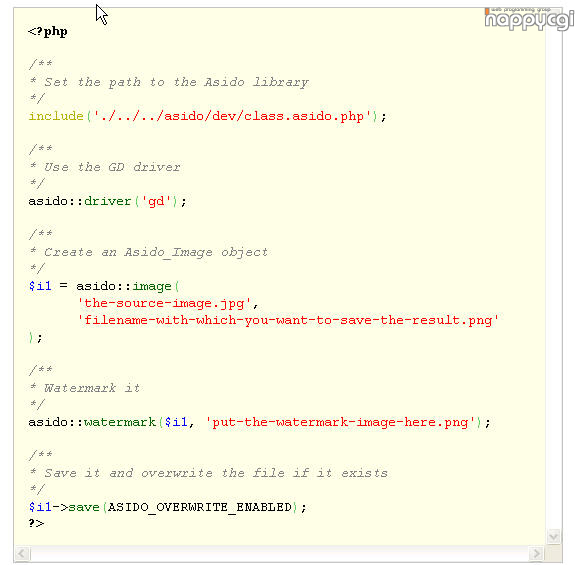Click the 'gd' driver string
The image size is (585, 565).
pos(156,202)
